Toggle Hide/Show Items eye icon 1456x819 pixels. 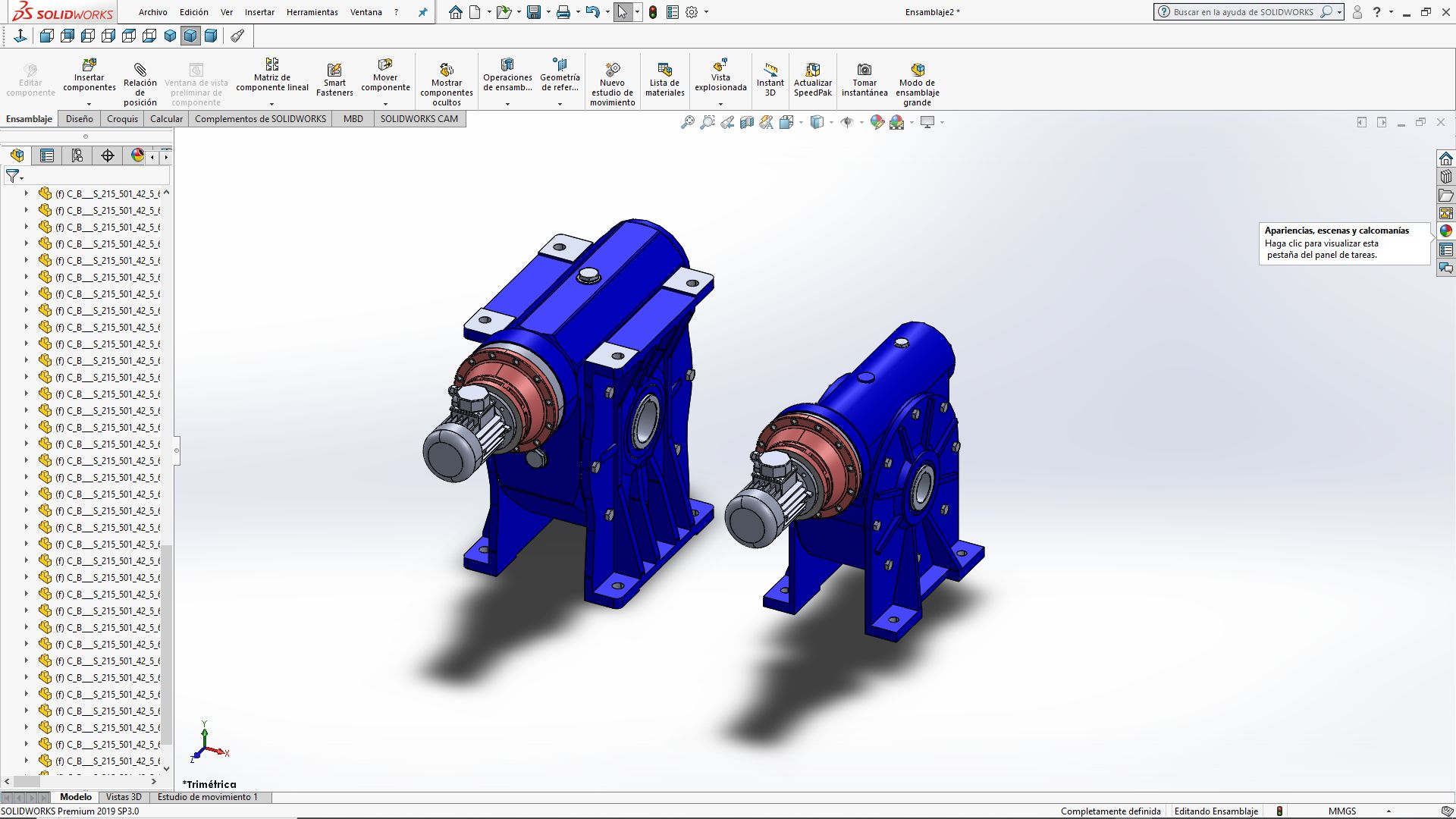pos(847,122)
